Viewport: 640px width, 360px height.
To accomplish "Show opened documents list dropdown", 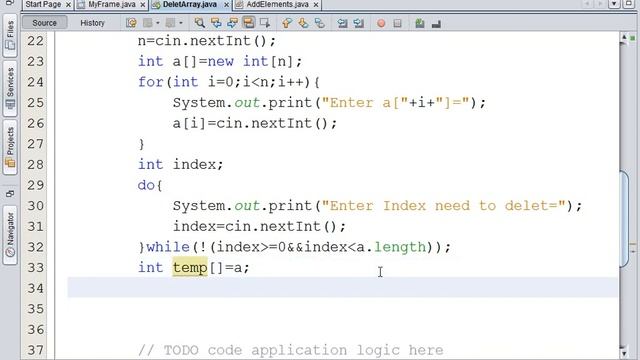I will 614,4.
